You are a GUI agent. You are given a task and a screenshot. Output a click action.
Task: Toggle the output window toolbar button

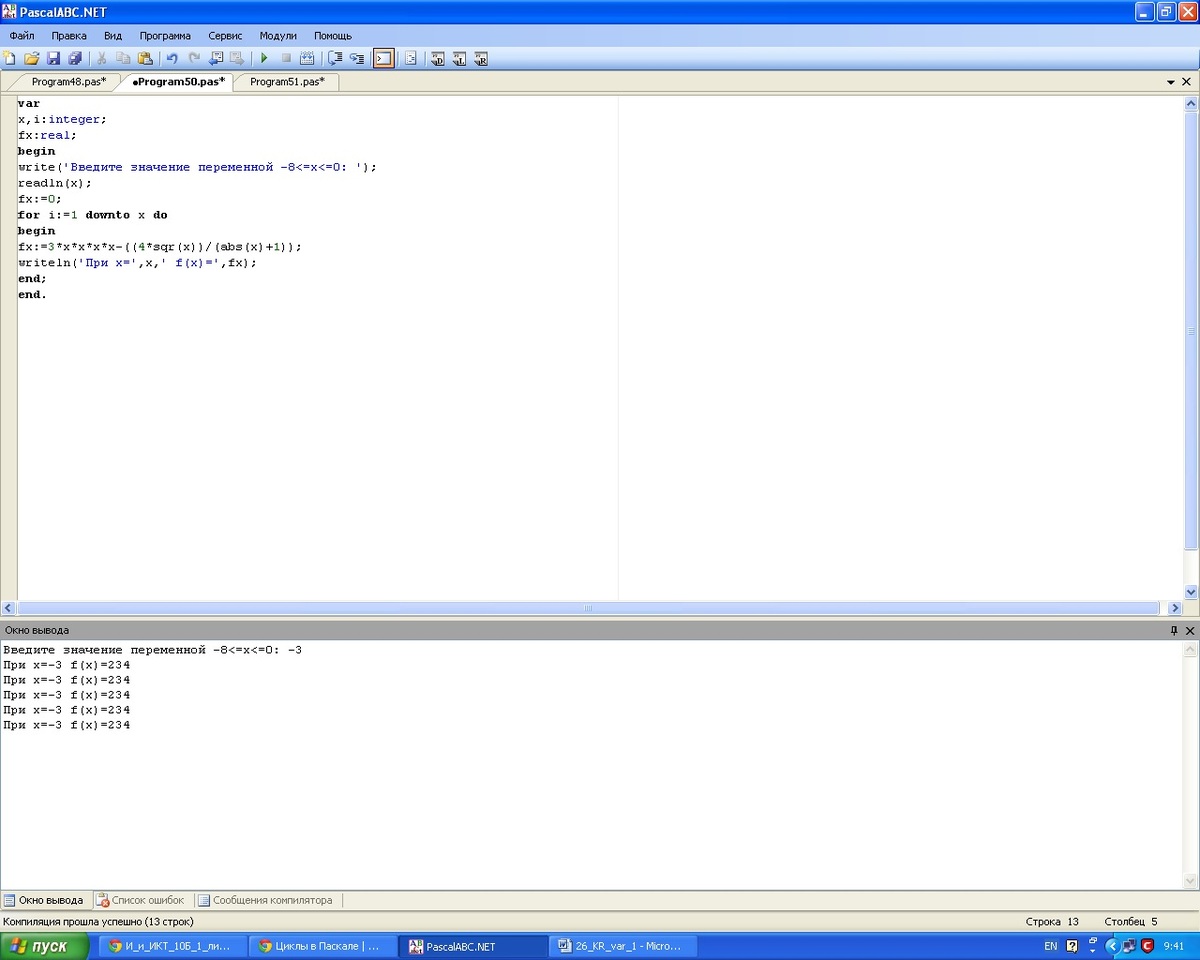(383, 58)
